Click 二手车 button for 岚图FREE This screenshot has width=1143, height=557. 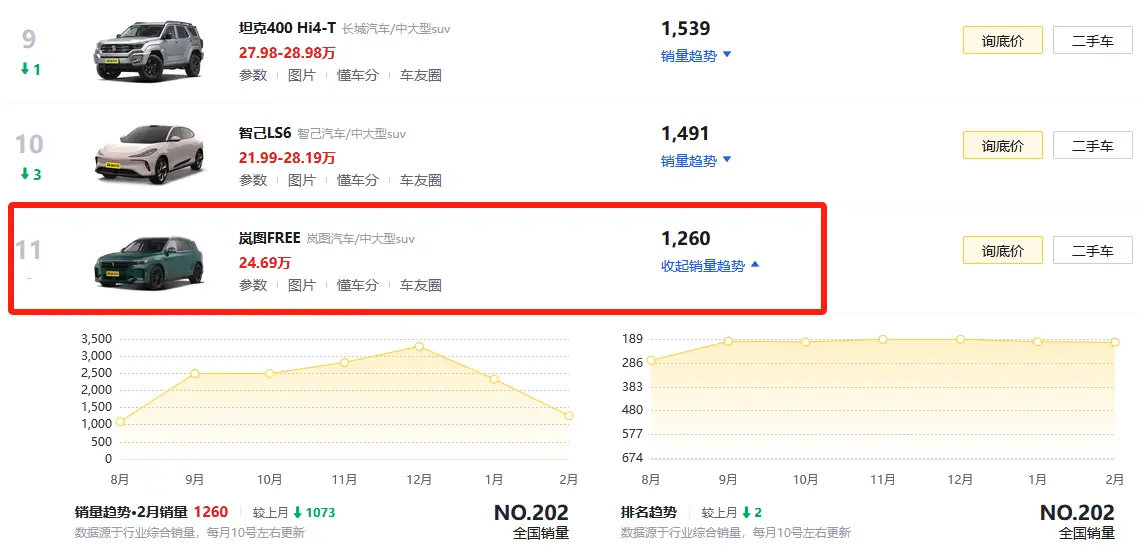coord(1093,251)
